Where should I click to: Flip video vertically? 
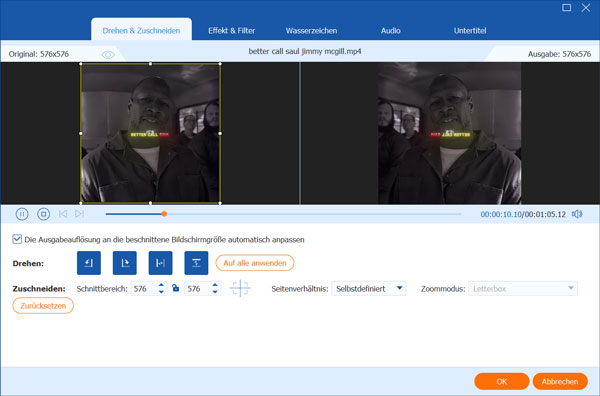click(196, 263)
